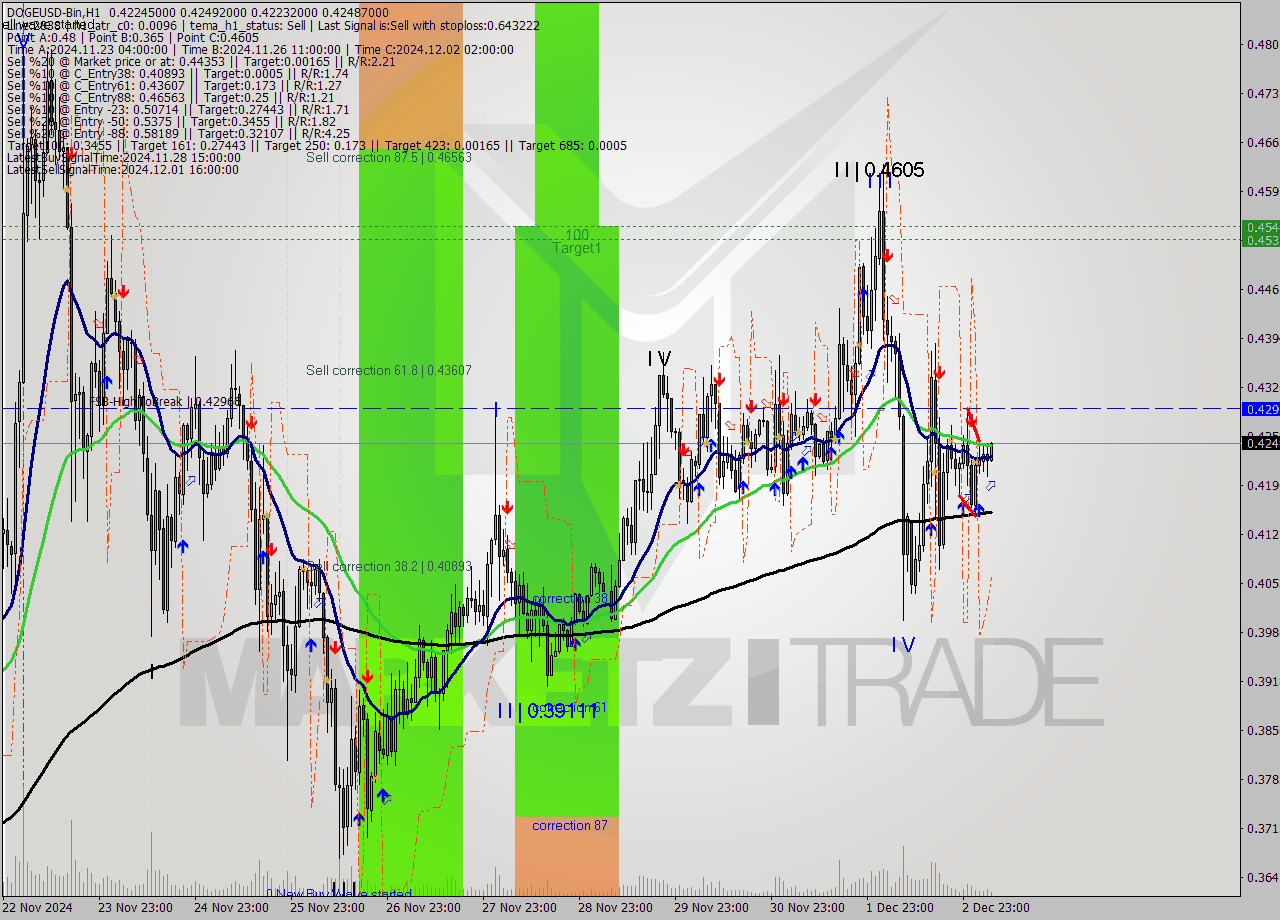Click the 'III 0.4605' wave peak label
This screenshot has height=920, width=1280.
tap(879, 170)
